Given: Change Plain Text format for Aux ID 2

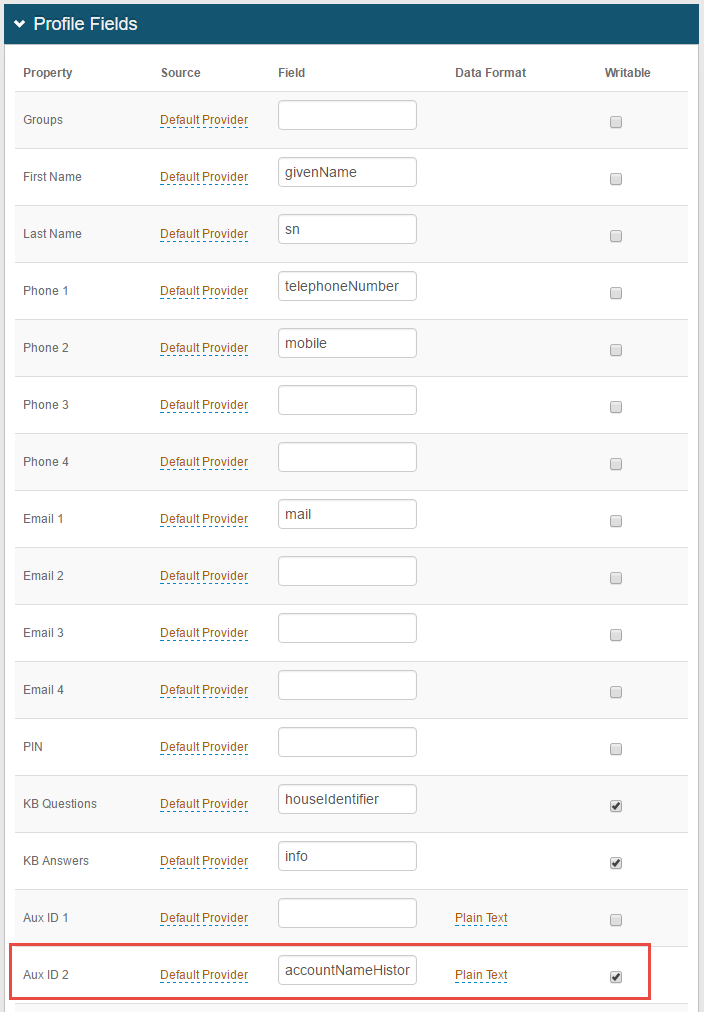Looking at the screenshot, I should tap(481, 975).
